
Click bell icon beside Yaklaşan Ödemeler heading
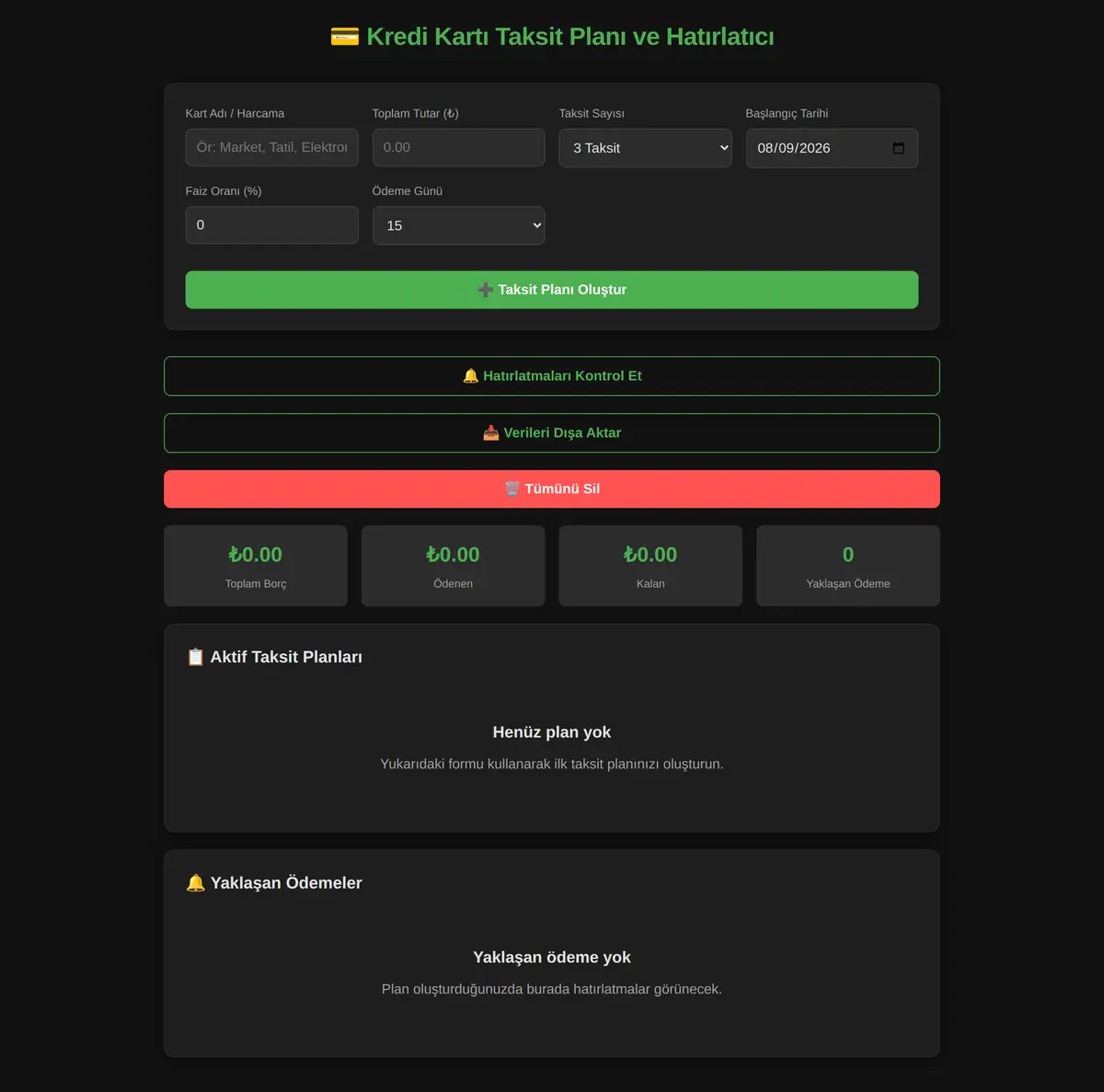pyautogui.click(x=195, y=883)
